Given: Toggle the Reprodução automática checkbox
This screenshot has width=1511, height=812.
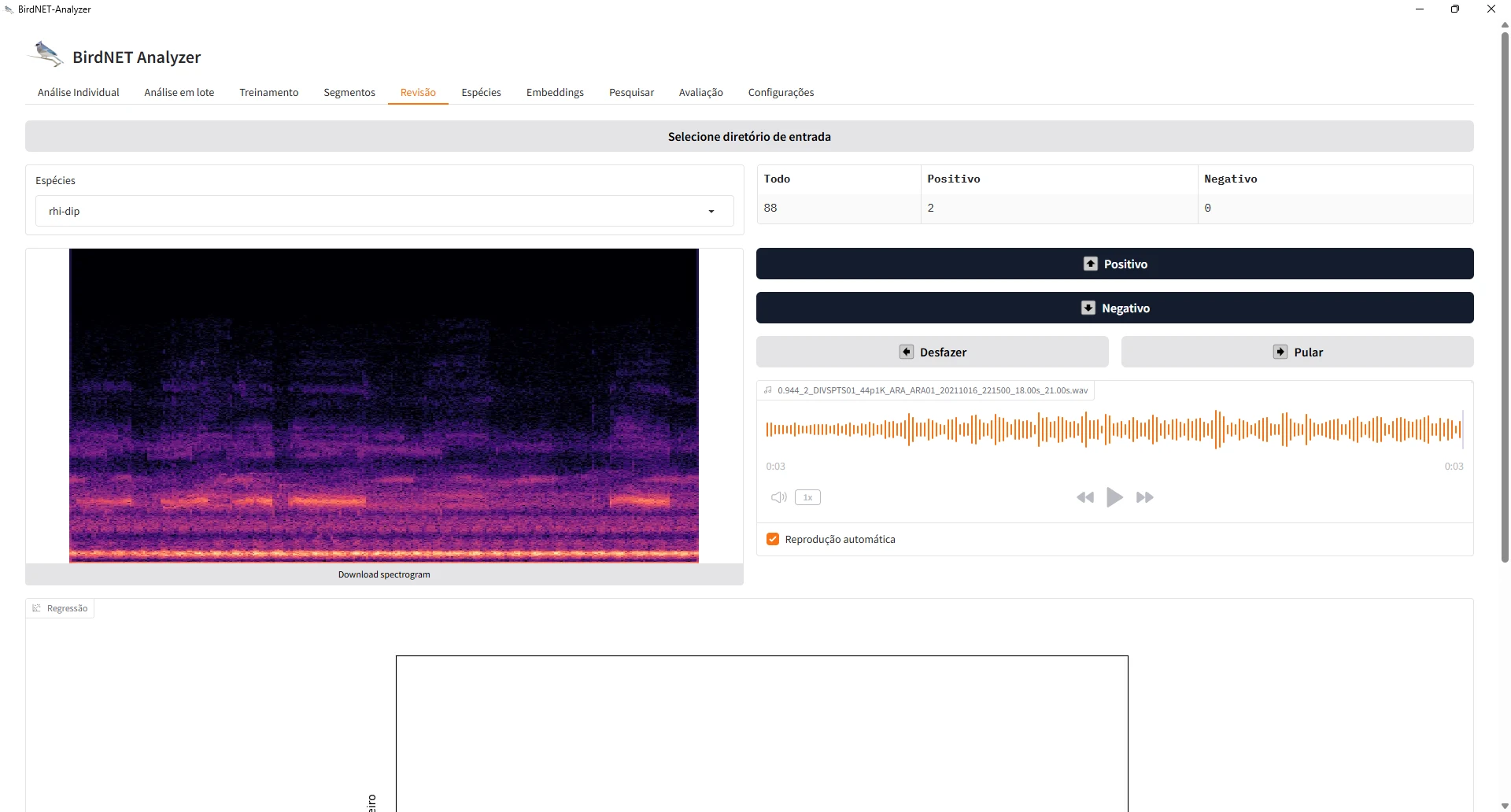Looking at the screenshot, I should pyautogui.click(x=773, y=539).
